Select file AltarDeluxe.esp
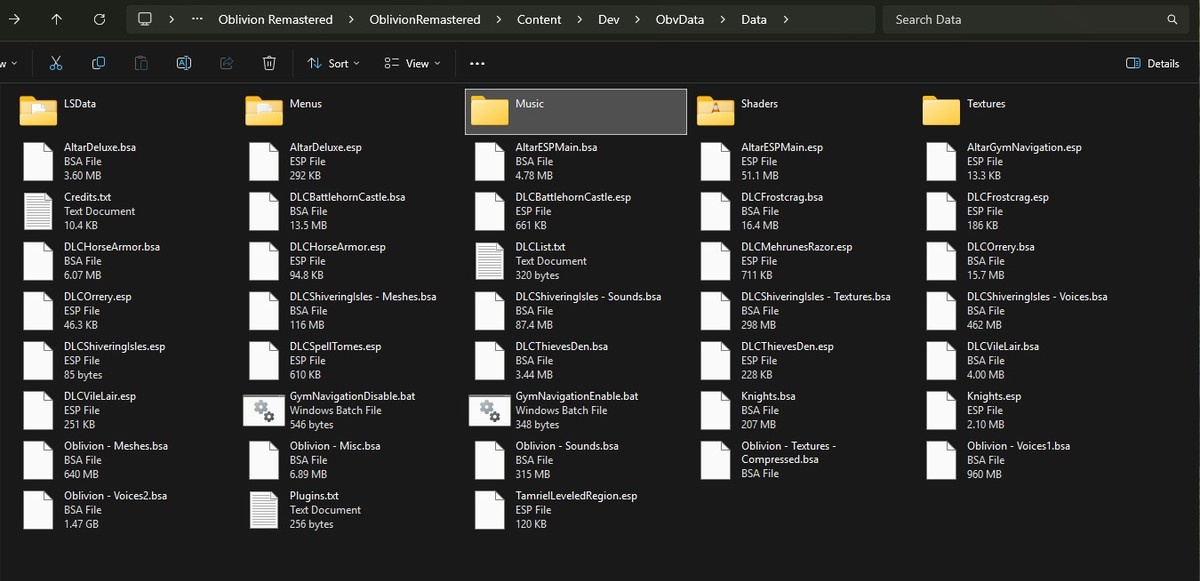Viewport: 1200px width, 581px height. pos(351,161)
